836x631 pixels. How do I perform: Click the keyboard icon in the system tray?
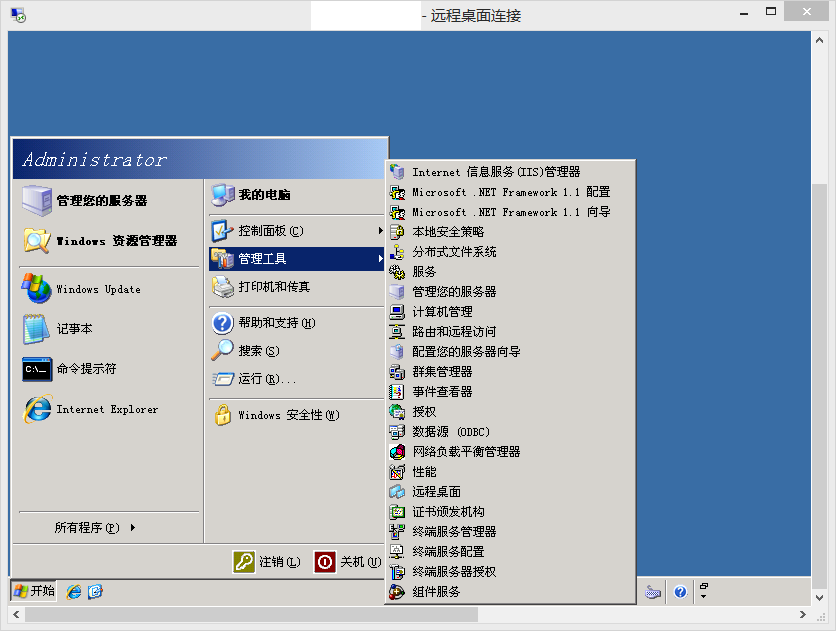coord(653,592)
